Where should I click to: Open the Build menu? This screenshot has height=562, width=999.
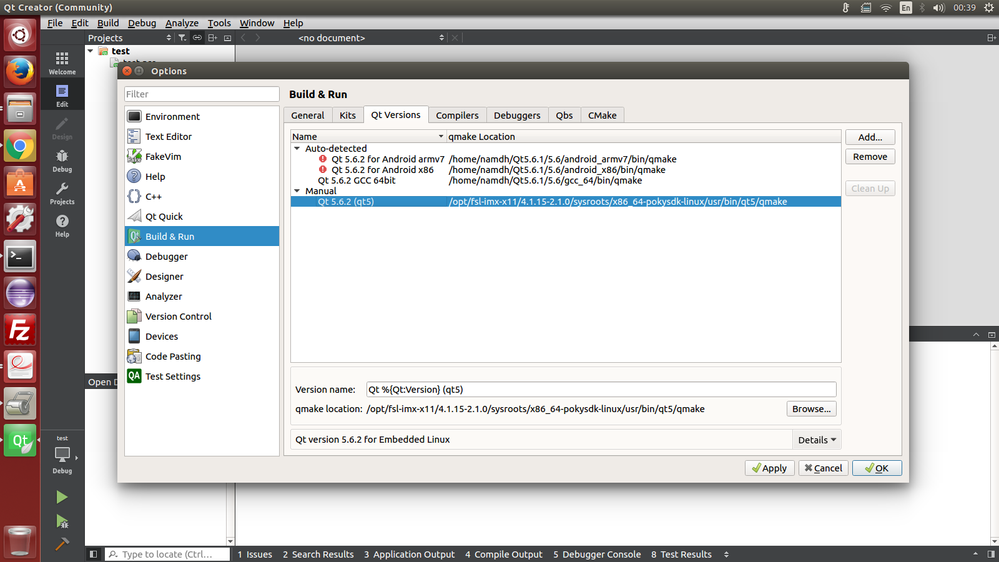108,23
